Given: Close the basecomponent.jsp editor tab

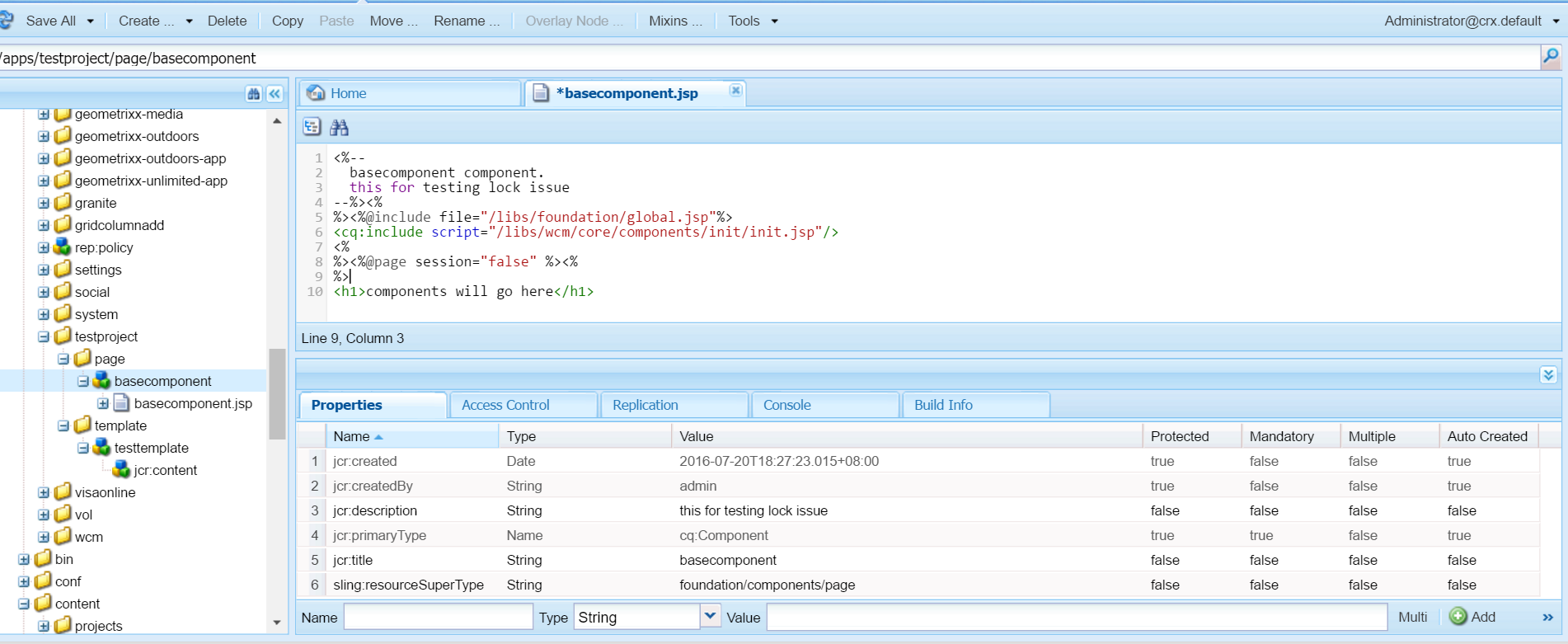Looking at the screenshot, I should (x=735, y=90).
